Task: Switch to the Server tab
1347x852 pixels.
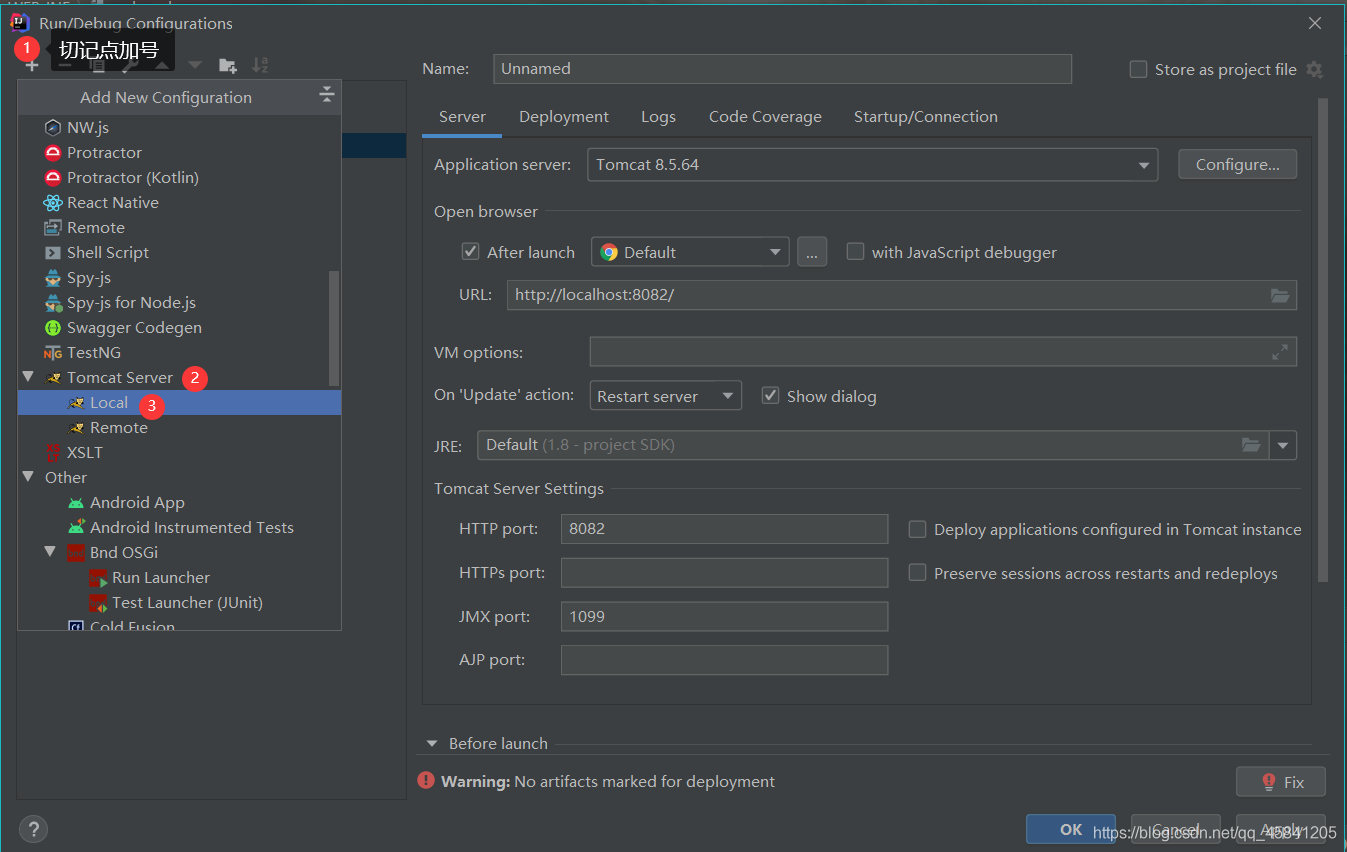Action: [462, 116]
